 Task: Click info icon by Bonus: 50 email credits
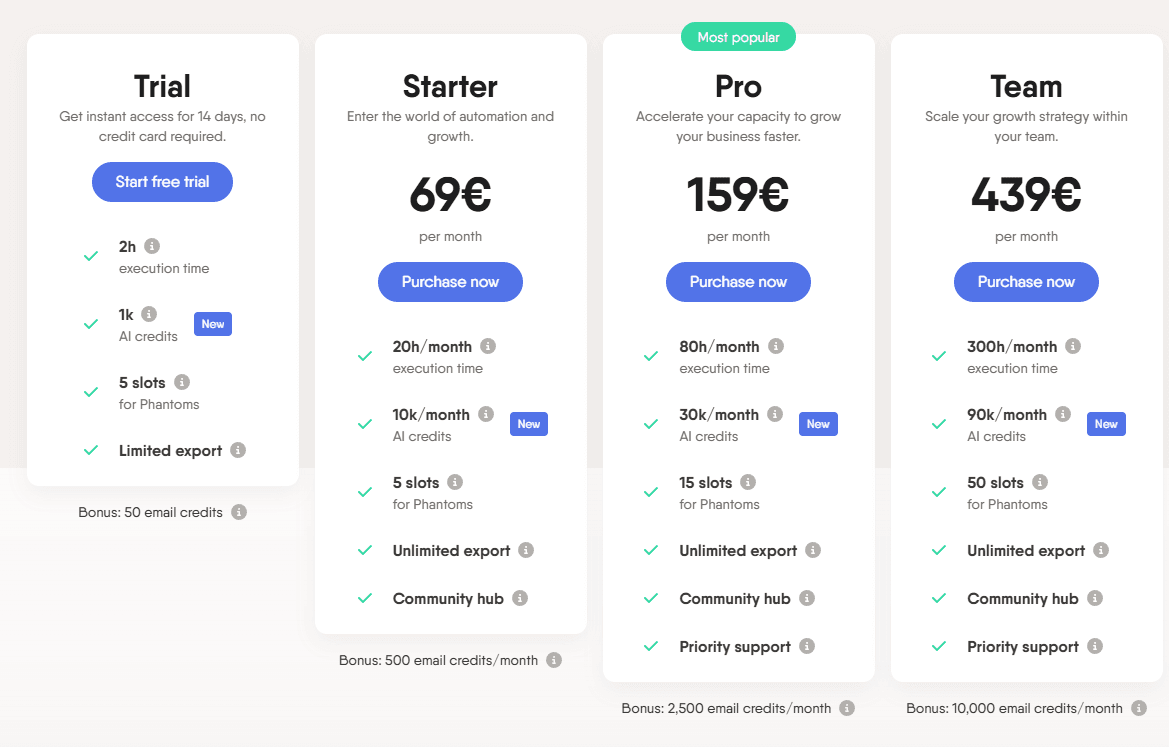pos(239,512)
